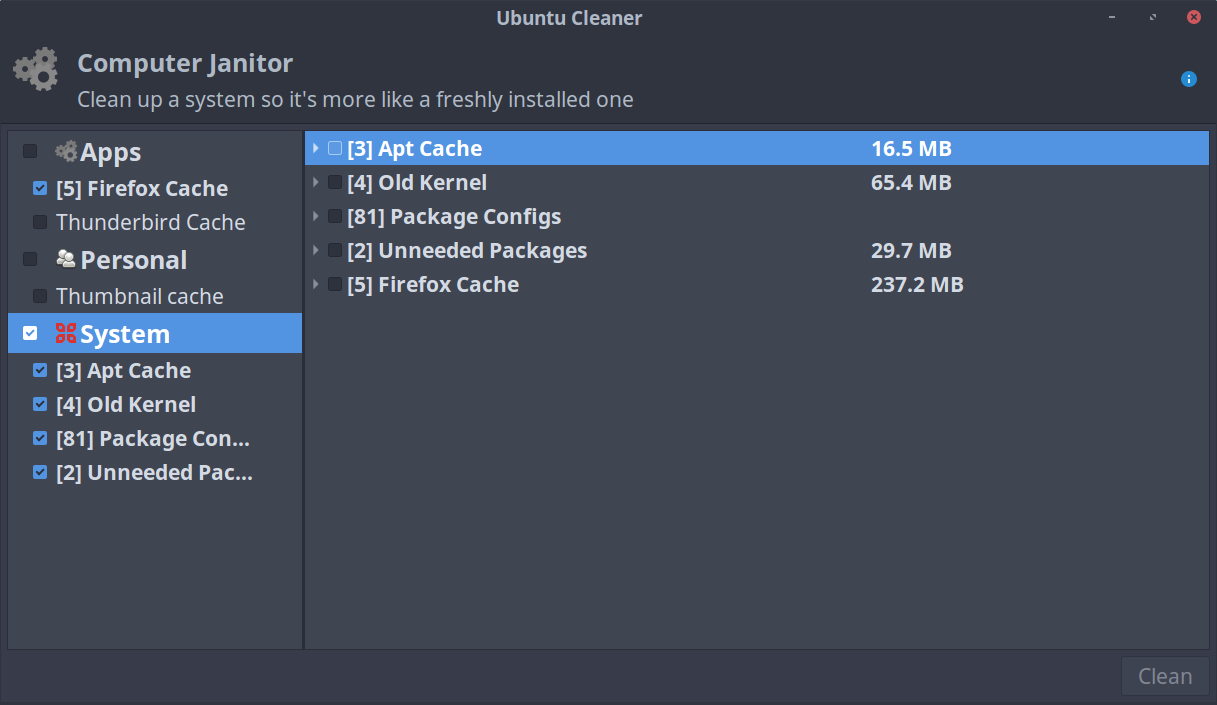
Task: Click the Ubuntu Cleaner window title
Action: coord(569,18)
